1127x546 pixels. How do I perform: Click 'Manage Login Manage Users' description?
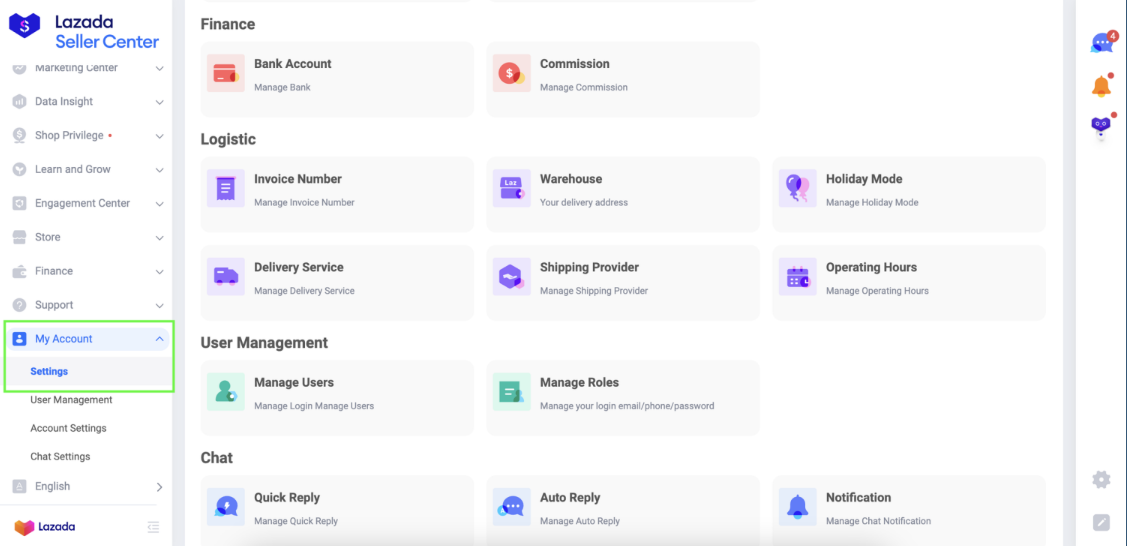pos(314,406)
